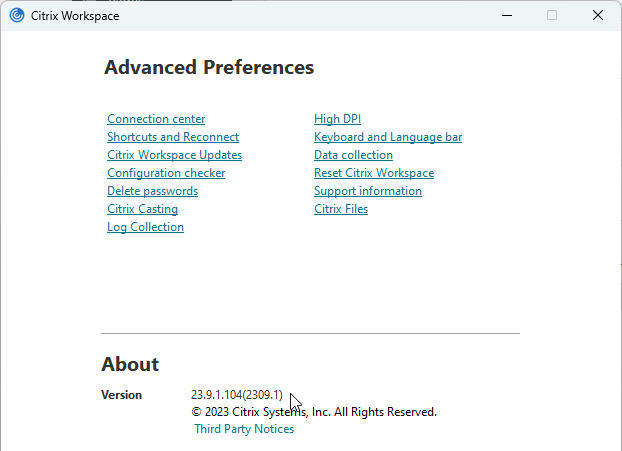Open Third Party Notices
Image resolution: width=622 pixels, height=451 pixels.
[x=244, y=429]
